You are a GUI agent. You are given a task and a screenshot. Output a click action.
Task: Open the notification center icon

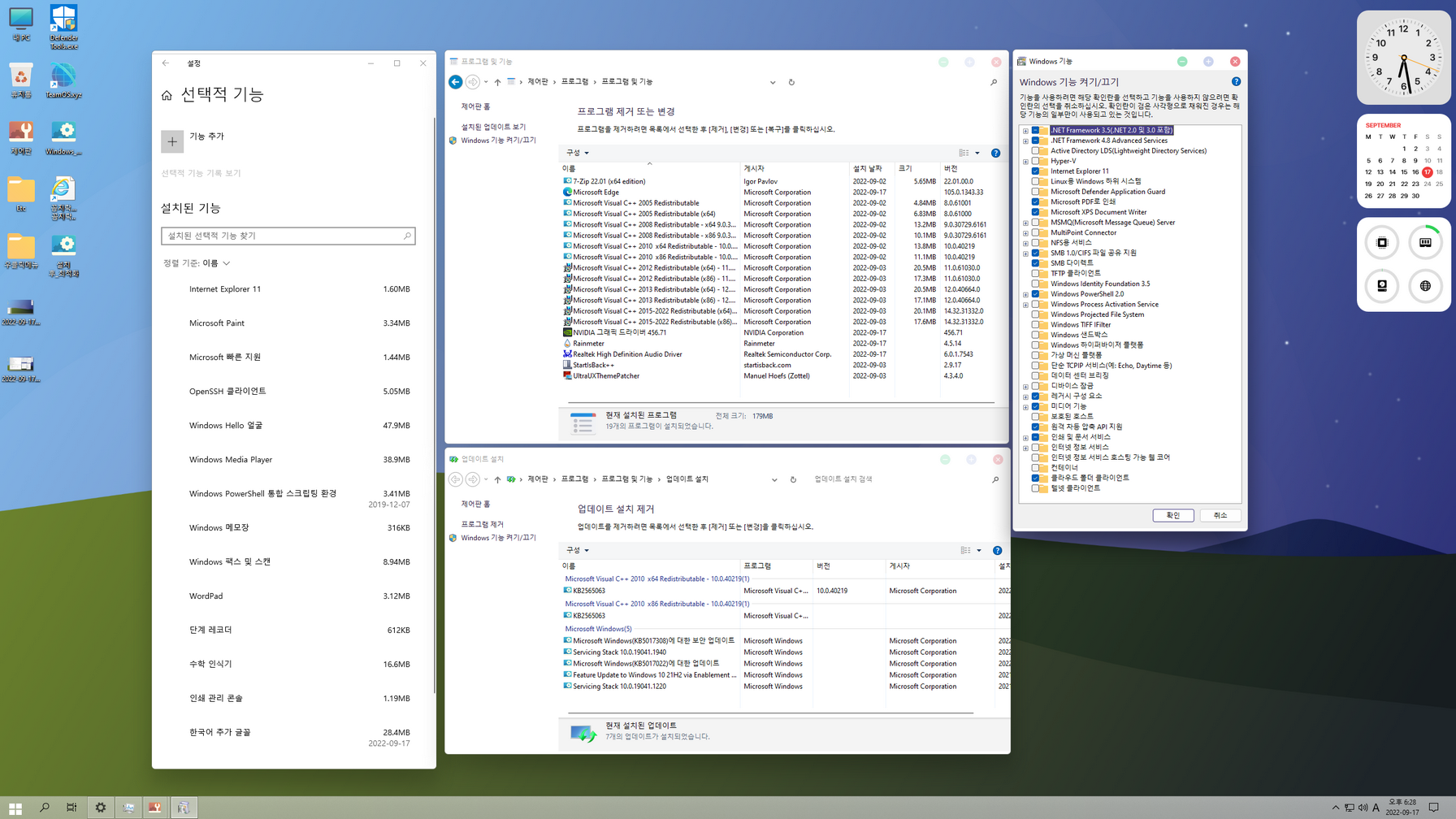(1434, 808)
